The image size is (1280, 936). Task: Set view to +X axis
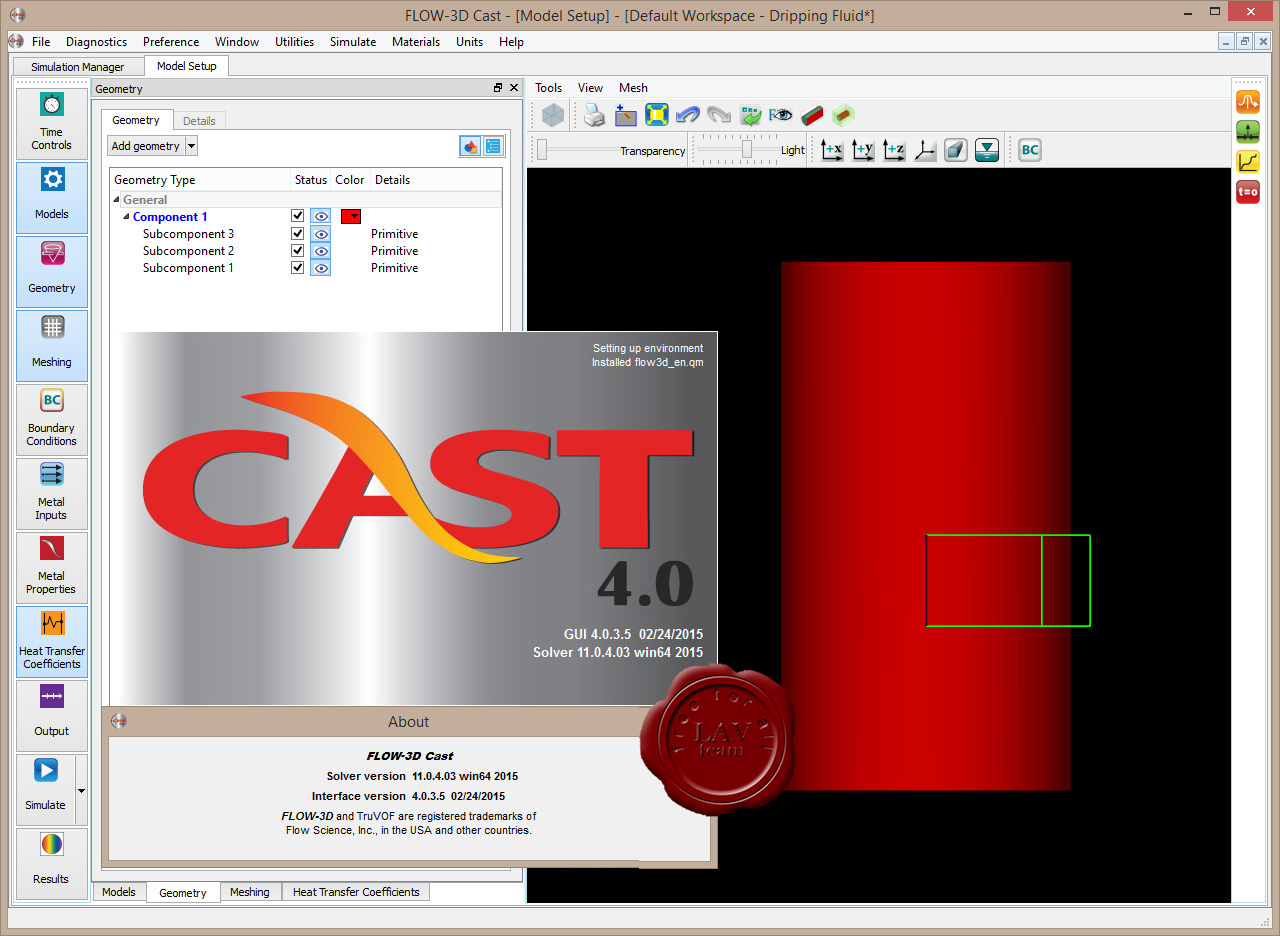(x=832, y=150)
